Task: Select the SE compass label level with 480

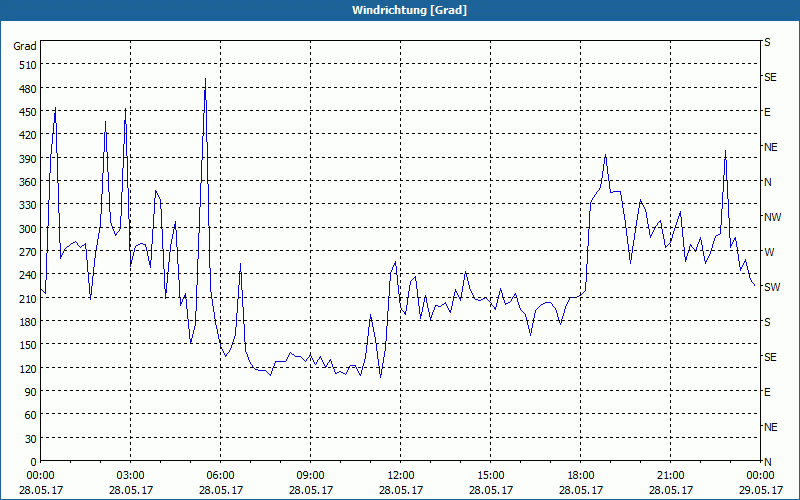Action: click(x=770, y=78)
